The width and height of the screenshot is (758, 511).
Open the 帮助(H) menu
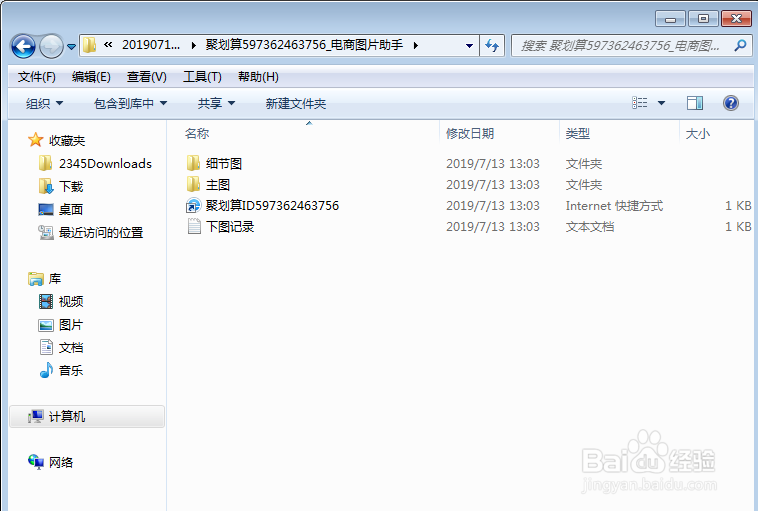258,77
